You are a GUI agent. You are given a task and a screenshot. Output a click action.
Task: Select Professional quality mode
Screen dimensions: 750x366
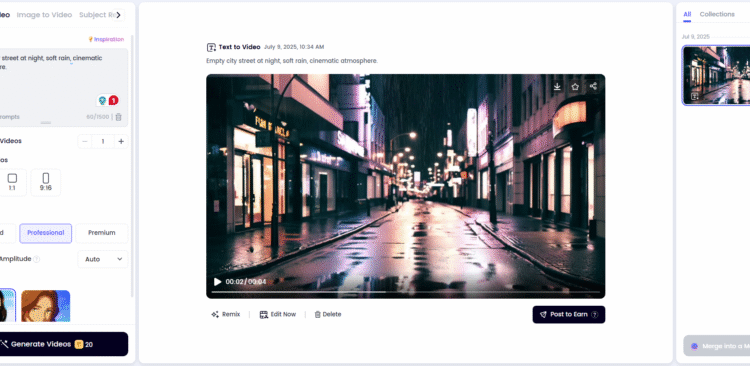[x=45, y=233]
